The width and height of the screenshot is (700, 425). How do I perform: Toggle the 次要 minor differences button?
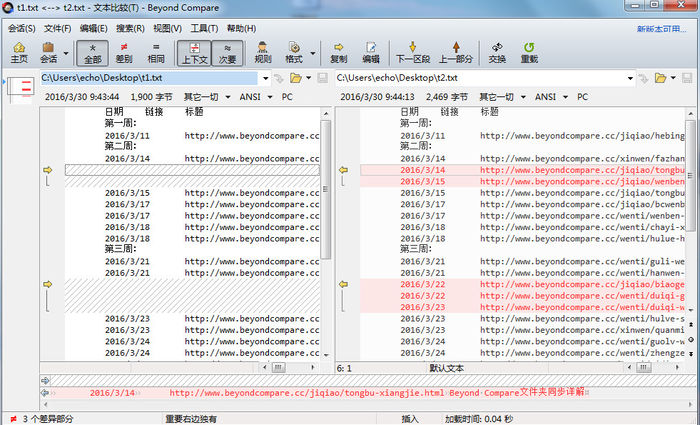point(227,53)
